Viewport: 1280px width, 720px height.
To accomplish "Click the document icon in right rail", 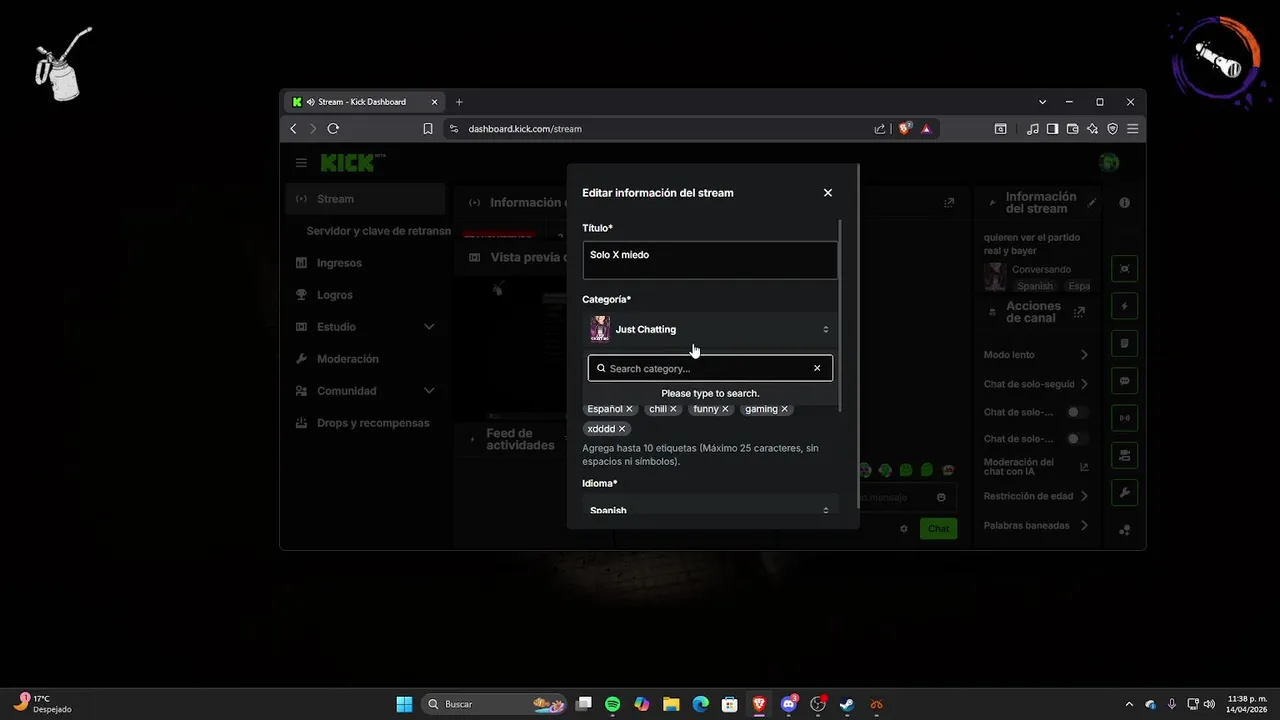I will (1124, 344).
